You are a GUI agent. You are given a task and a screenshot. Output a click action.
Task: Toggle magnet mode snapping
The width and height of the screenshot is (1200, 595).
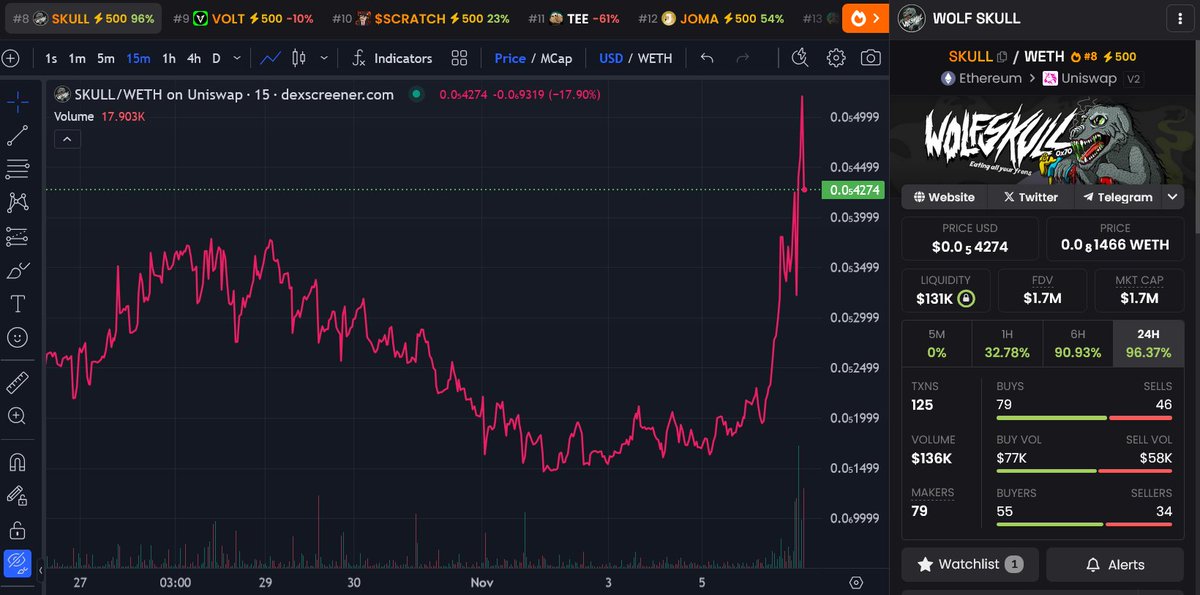[17, 462]
